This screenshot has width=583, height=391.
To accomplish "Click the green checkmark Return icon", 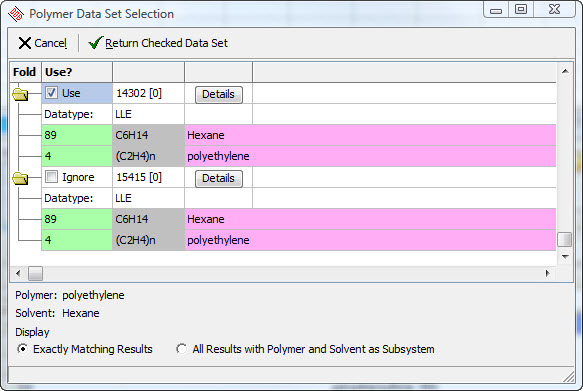I will click(95, 43).
